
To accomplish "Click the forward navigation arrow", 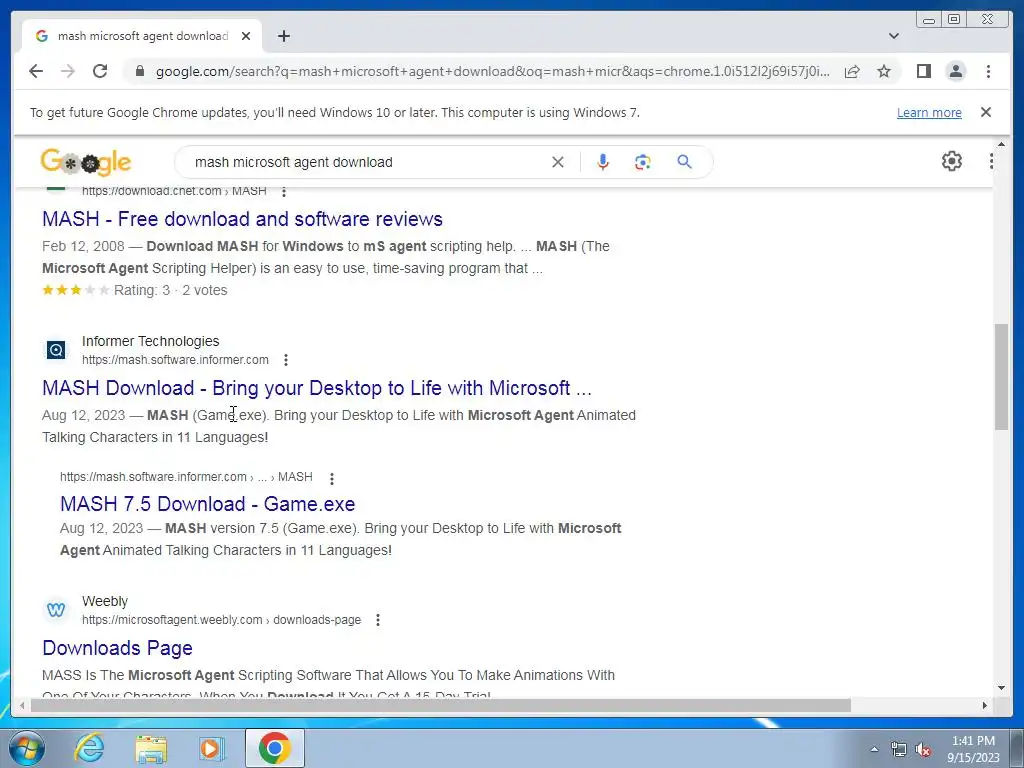I will click(68, 71).
